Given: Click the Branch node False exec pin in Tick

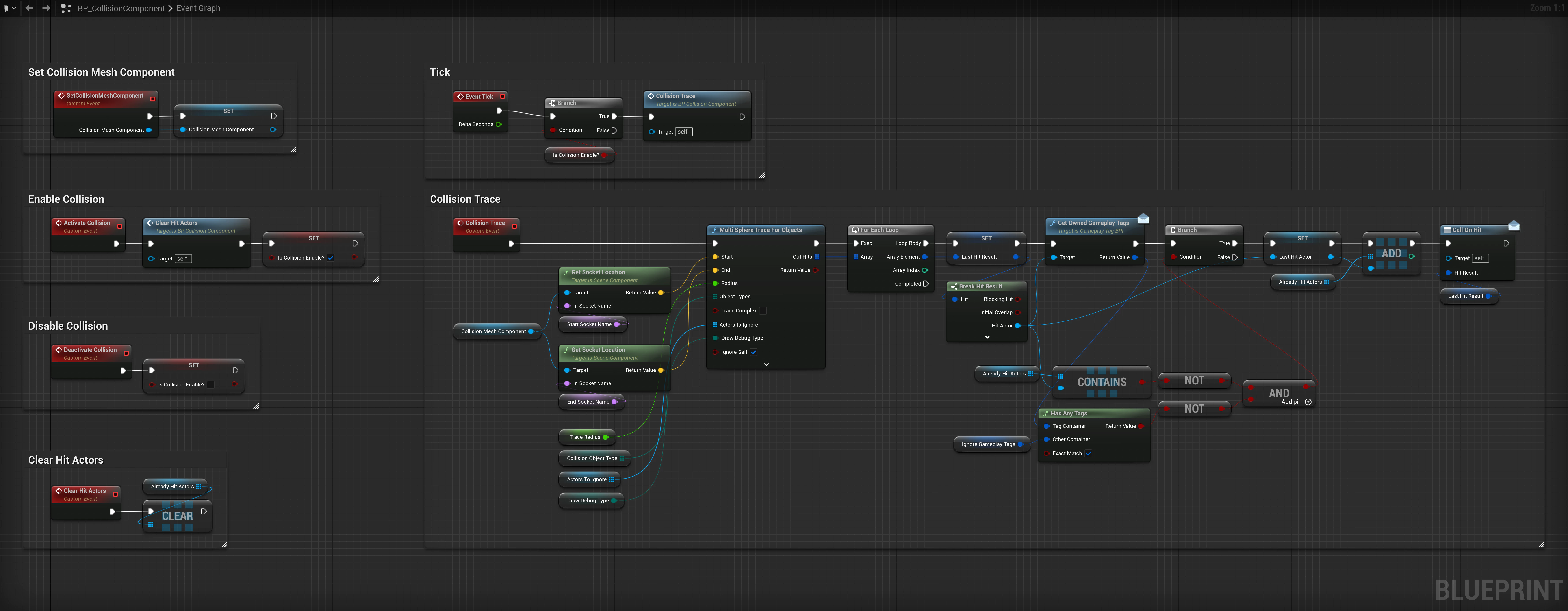Looking at the screenshot, I should point(615,130).
